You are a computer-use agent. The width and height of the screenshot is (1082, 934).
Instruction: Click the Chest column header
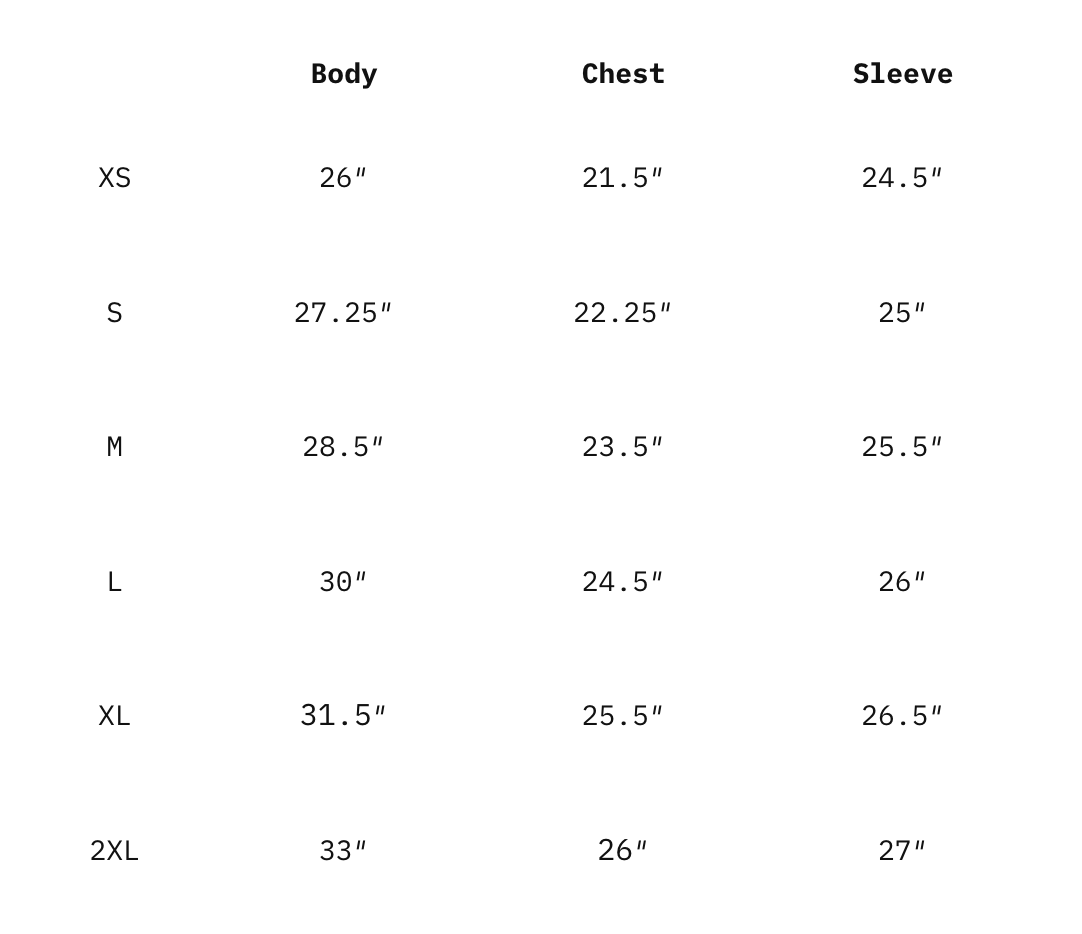[x=623, y=74]
